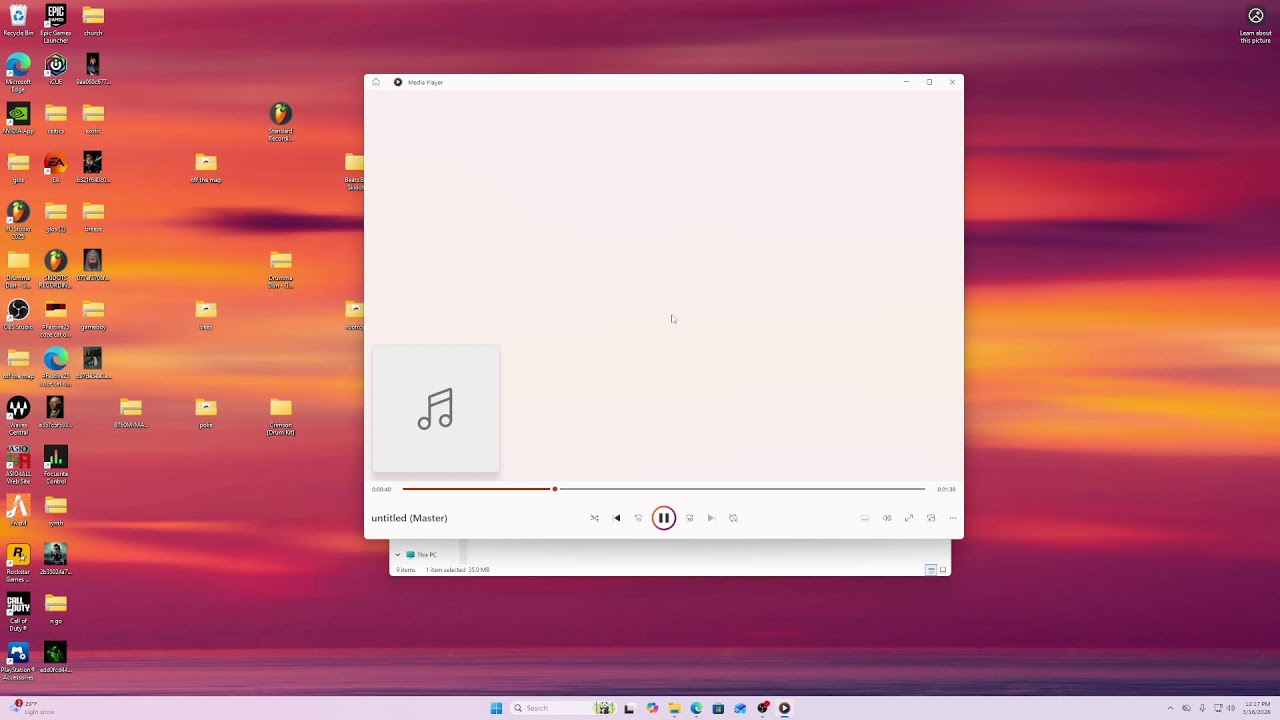Select the Crimson (Drum Kit) folder
The image size is (1280, 720).
pyautogui.click(x=281, y=415)
